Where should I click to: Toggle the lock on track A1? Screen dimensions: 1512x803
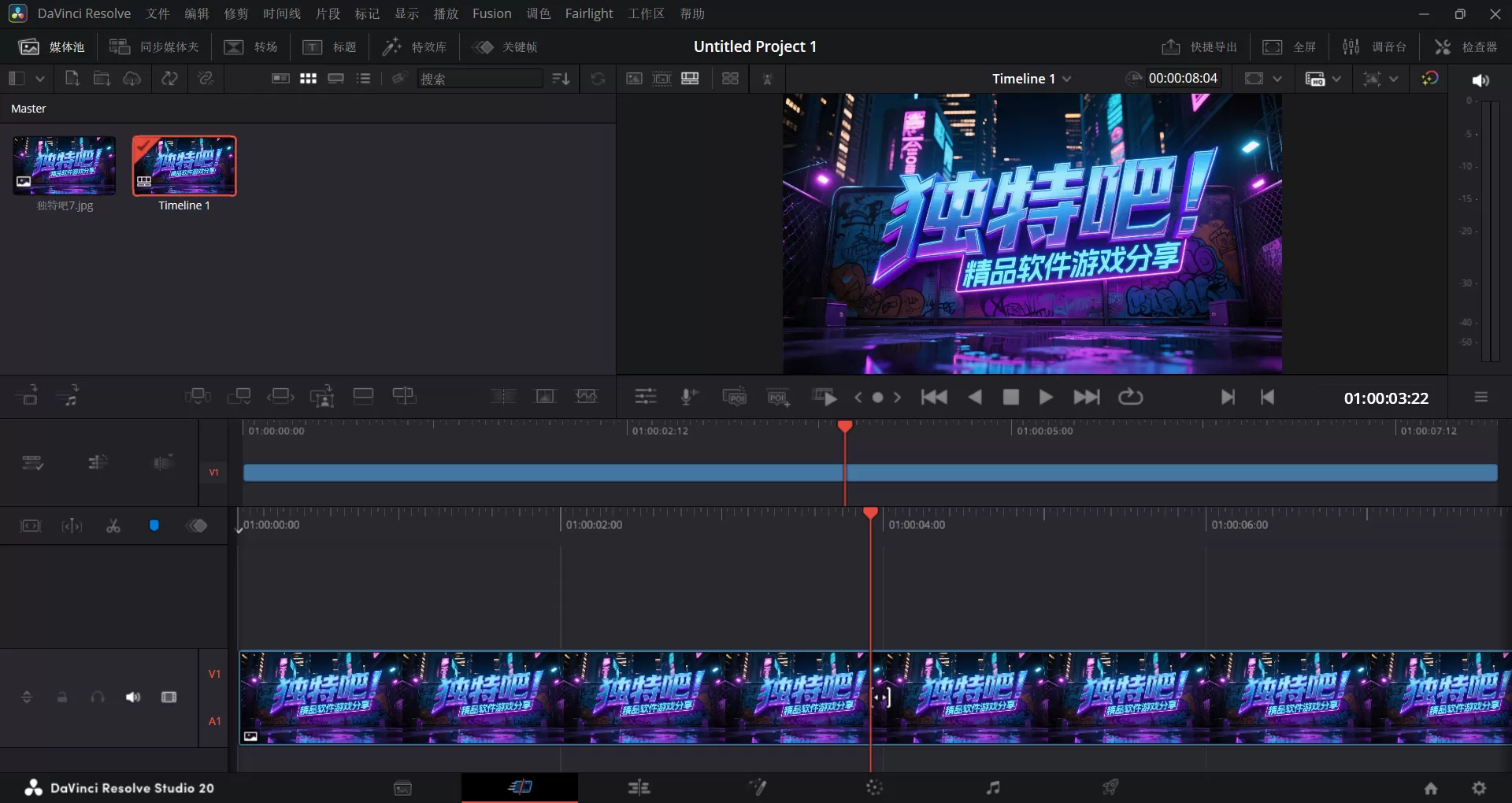tap(62, 698)
